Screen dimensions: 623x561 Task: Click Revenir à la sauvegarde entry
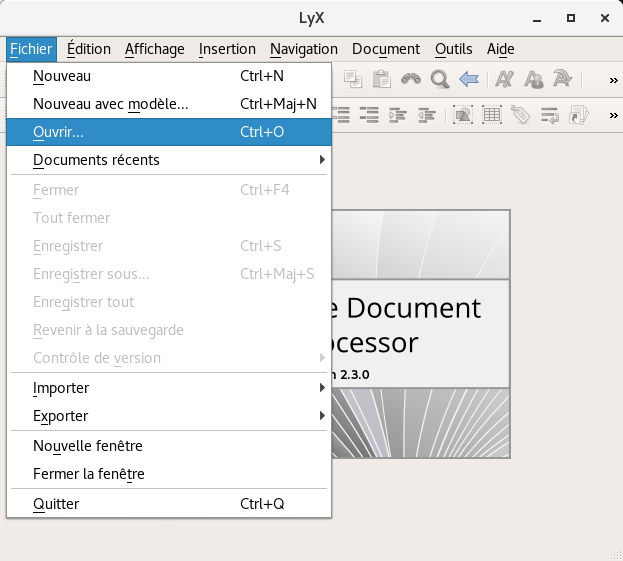click(x=169, y=330)
